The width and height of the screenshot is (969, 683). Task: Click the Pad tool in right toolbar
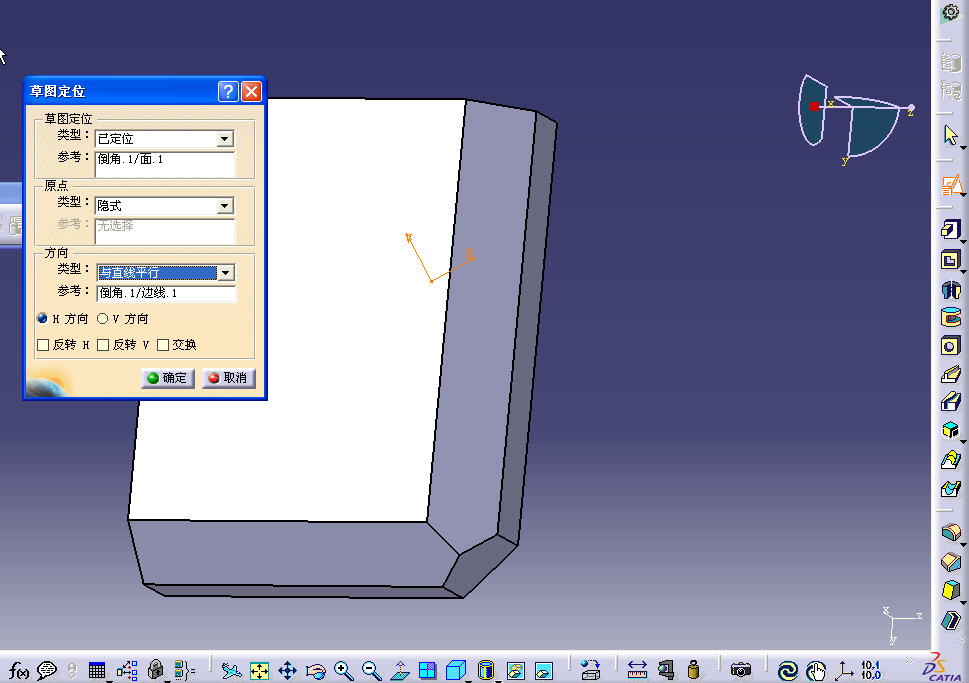[950, 230]
